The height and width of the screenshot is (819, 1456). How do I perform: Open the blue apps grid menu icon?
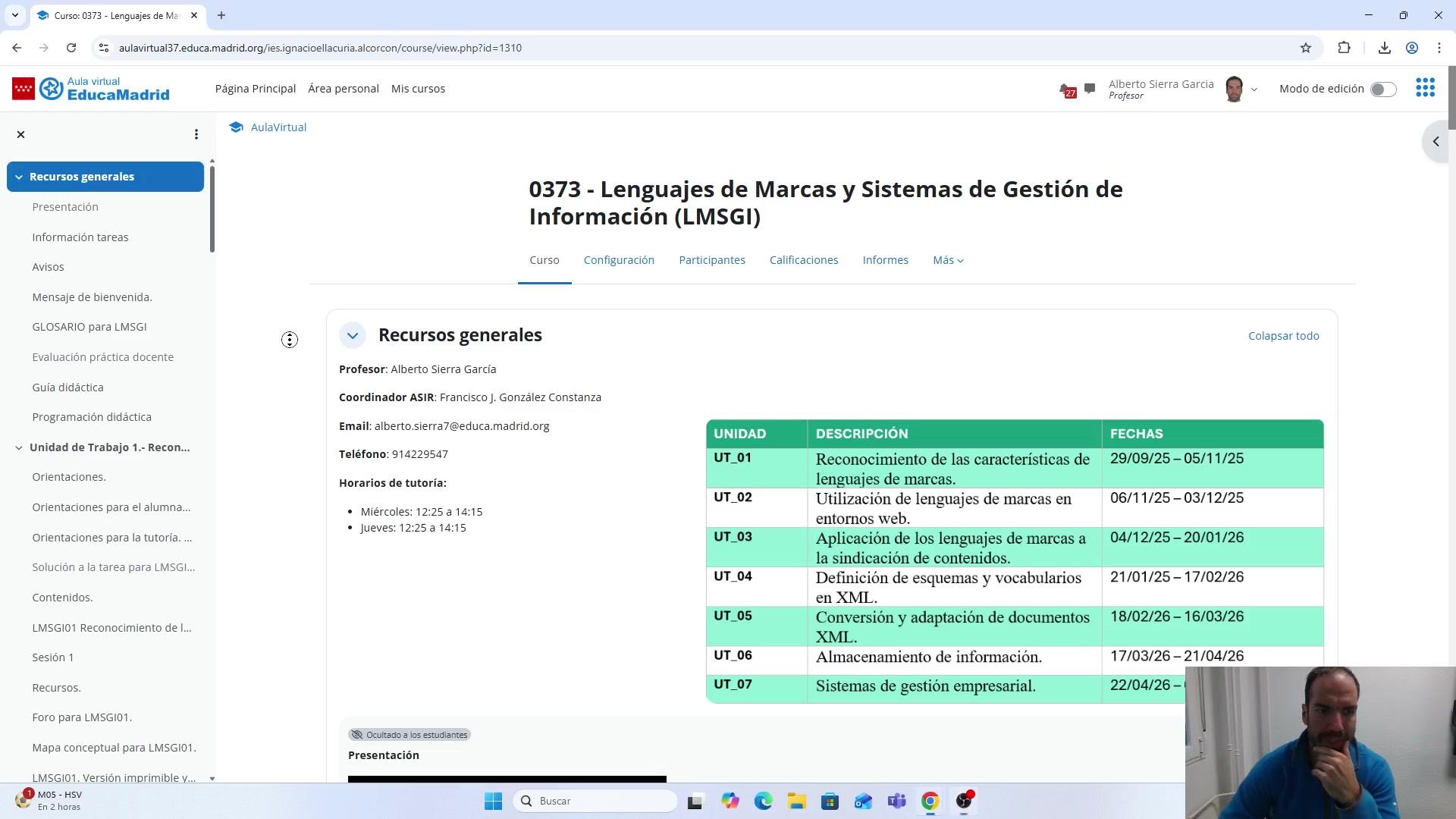(1425, 88)
